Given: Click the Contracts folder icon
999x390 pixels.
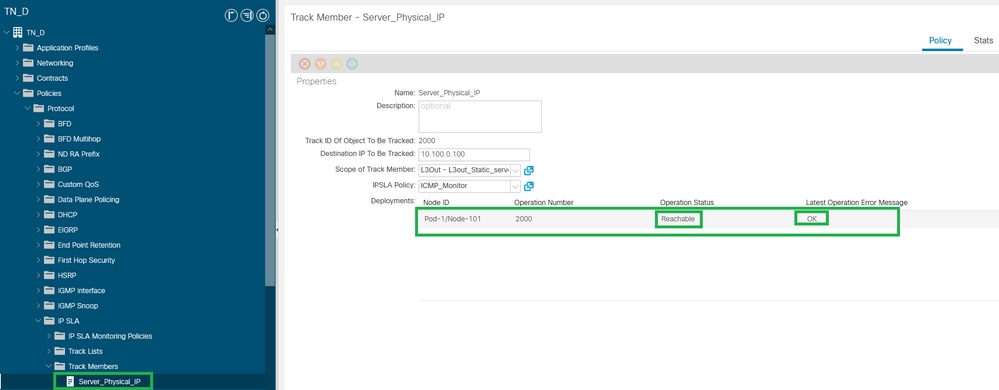Looking at the screenshot, I should (28, 78).
